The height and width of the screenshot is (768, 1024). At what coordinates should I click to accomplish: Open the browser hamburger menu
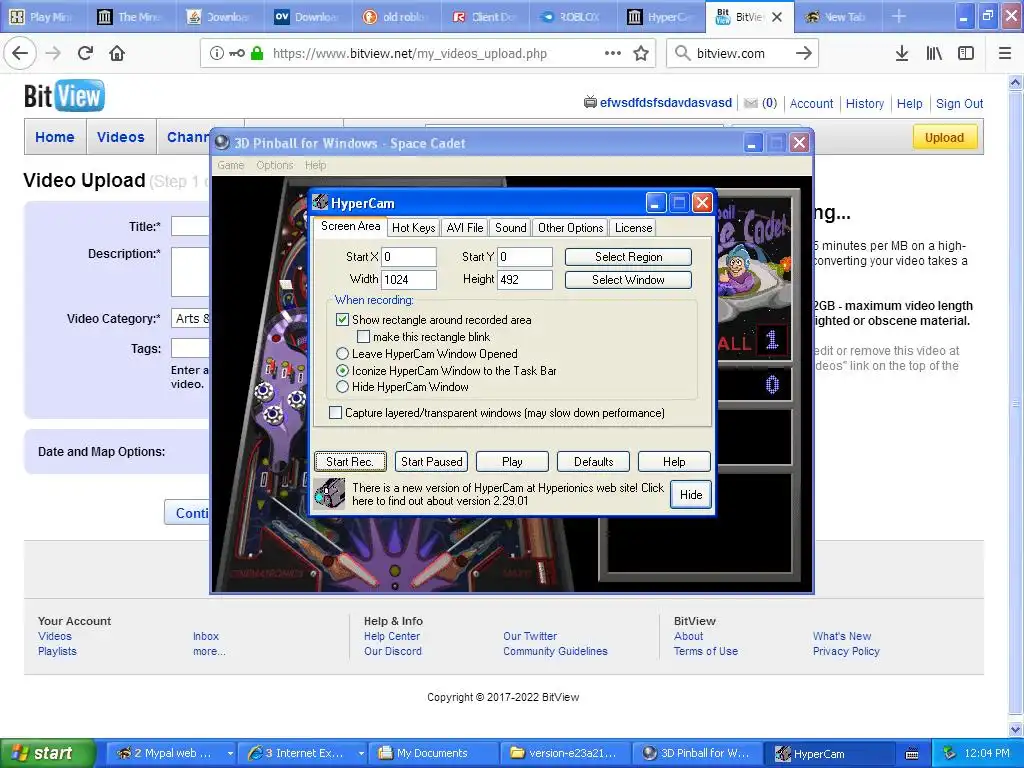1005,53
